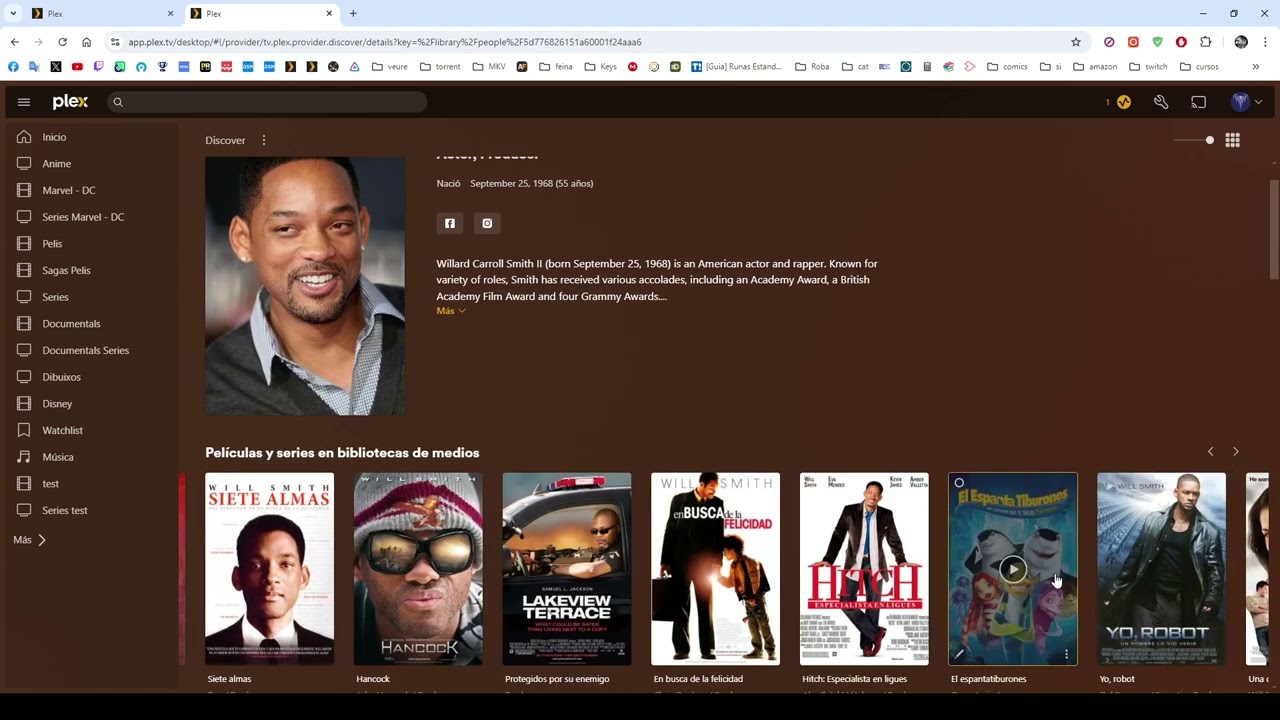Toggle selection circle on El espantatiburones
The width and height of the screenshot is (1280, 720).
959,484
